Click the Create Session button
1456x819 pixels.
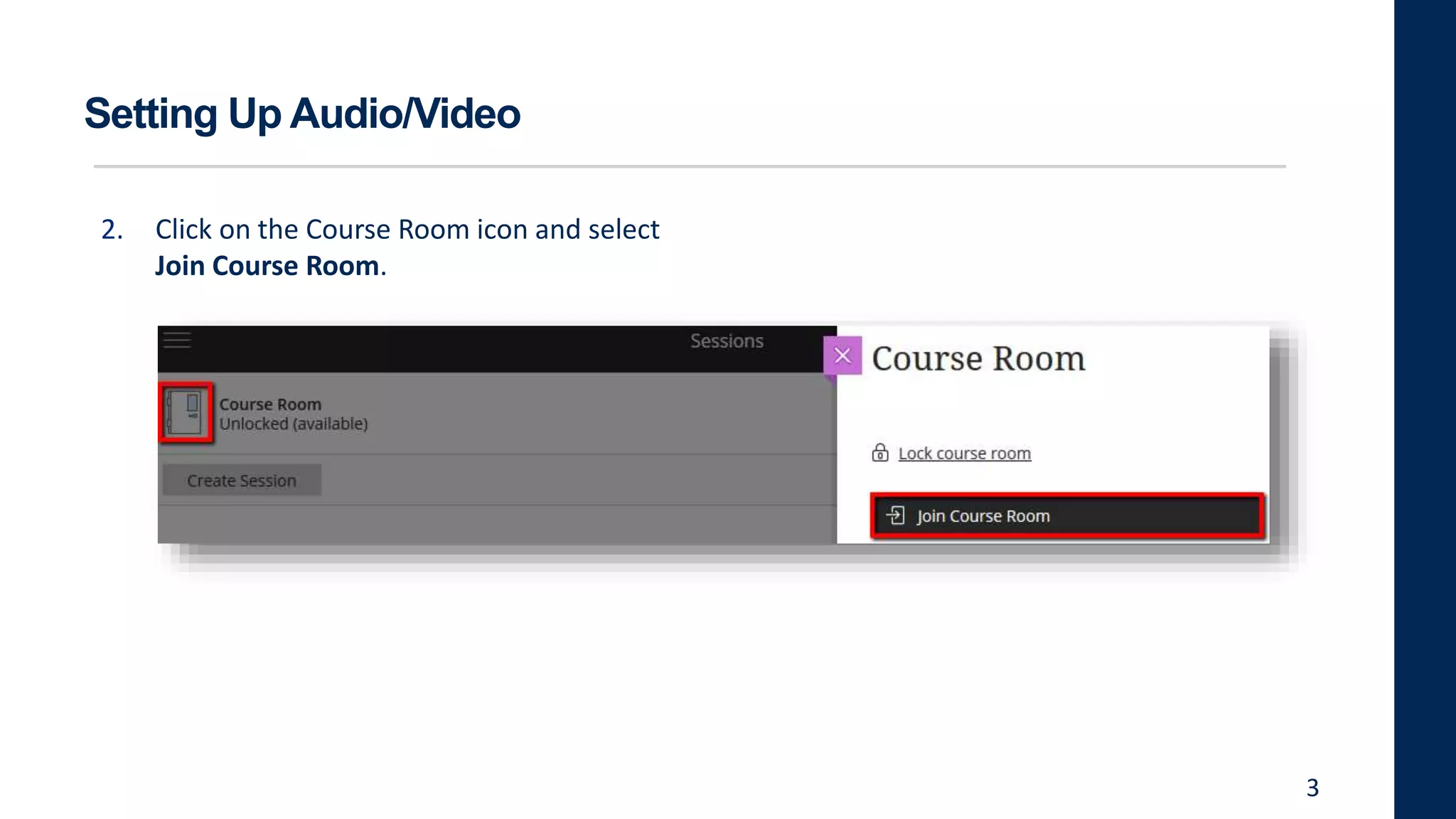pyautogui.click(x=242, y=481)
